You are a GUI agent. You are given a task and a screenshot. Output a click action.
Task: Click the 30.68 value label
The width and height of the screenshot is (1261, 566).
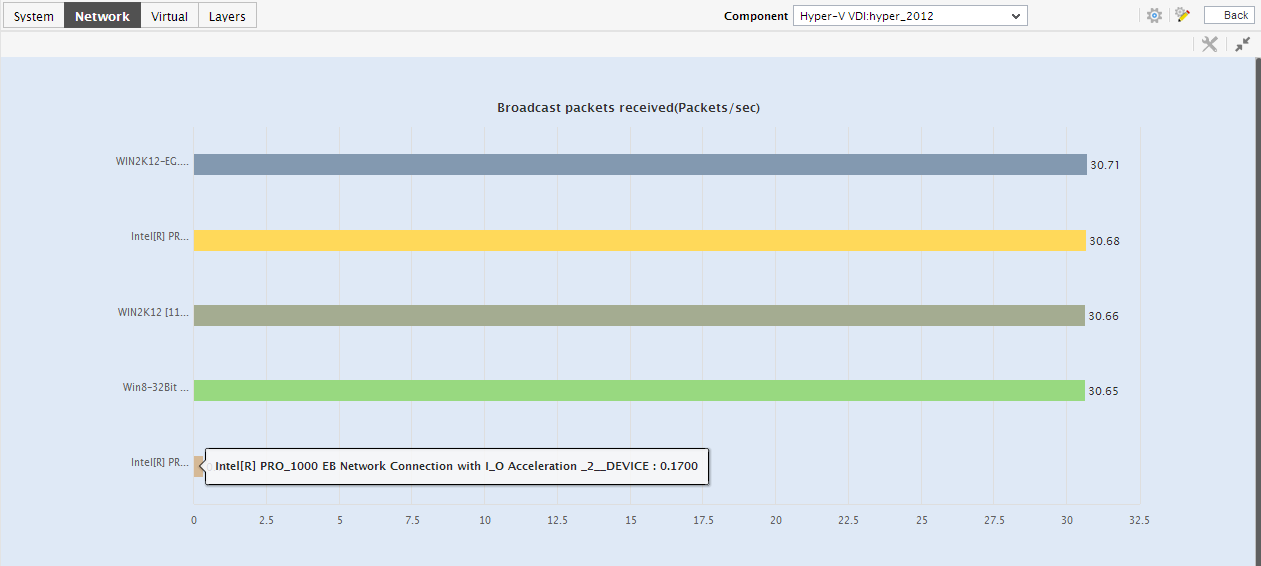pos(1104,241)
